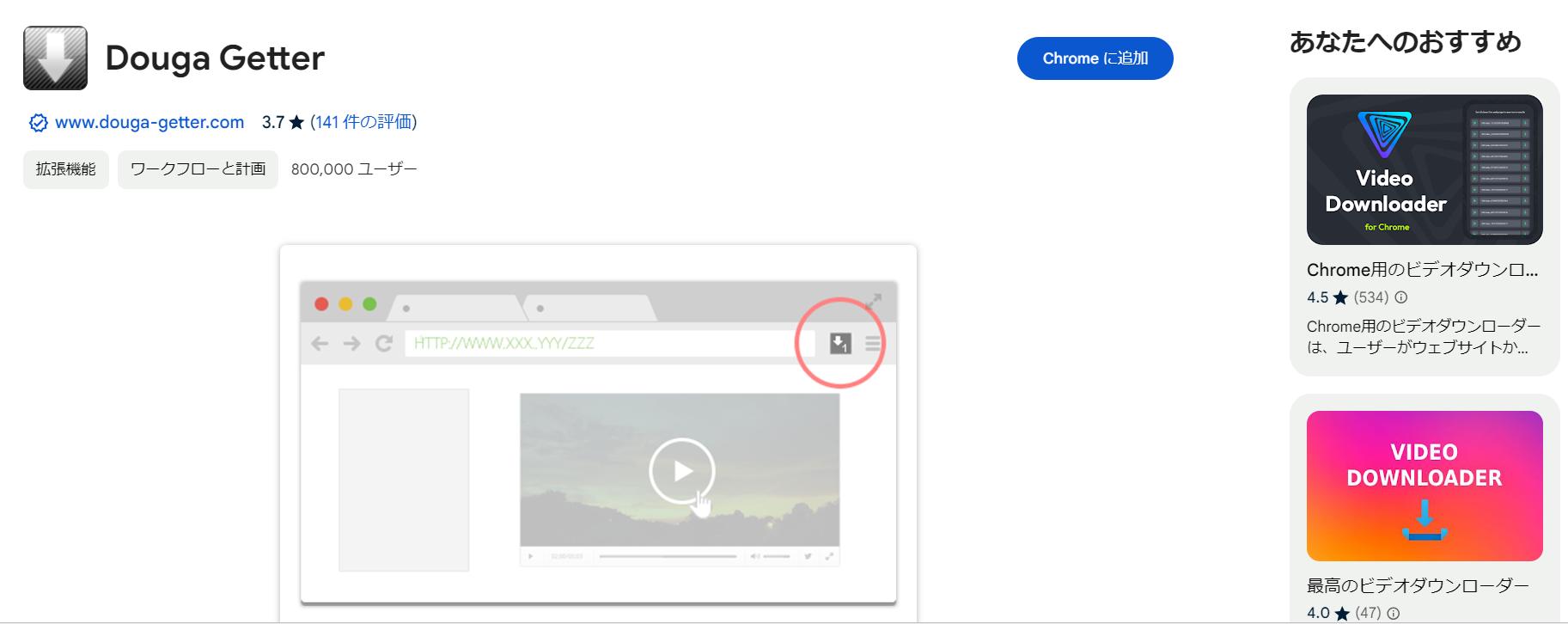
Task: Select the 拡張機能 category chip
Action: click(66, 169)
